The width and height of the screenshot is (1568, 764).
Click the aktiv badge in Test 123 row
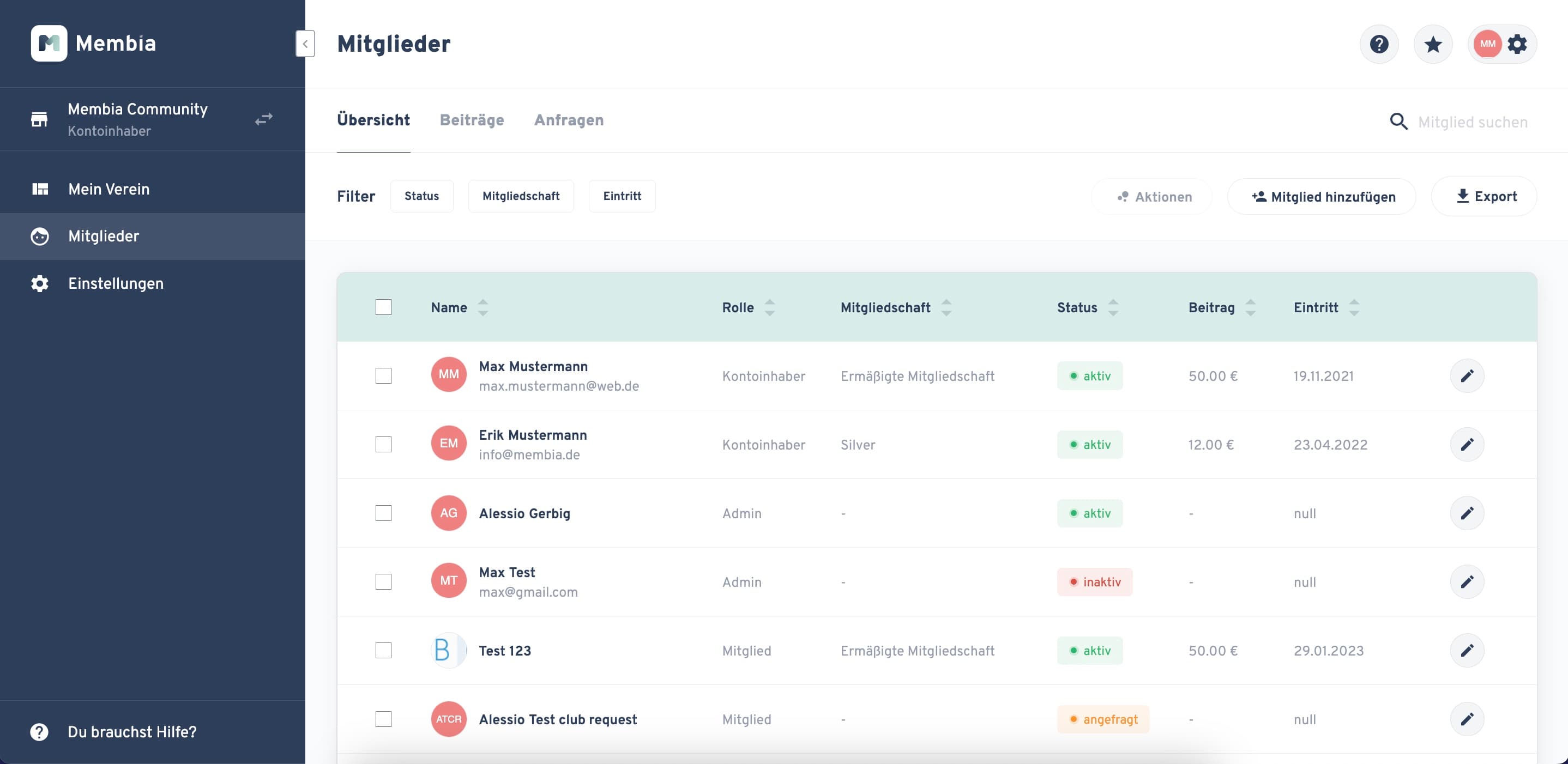click(1089, 651)
